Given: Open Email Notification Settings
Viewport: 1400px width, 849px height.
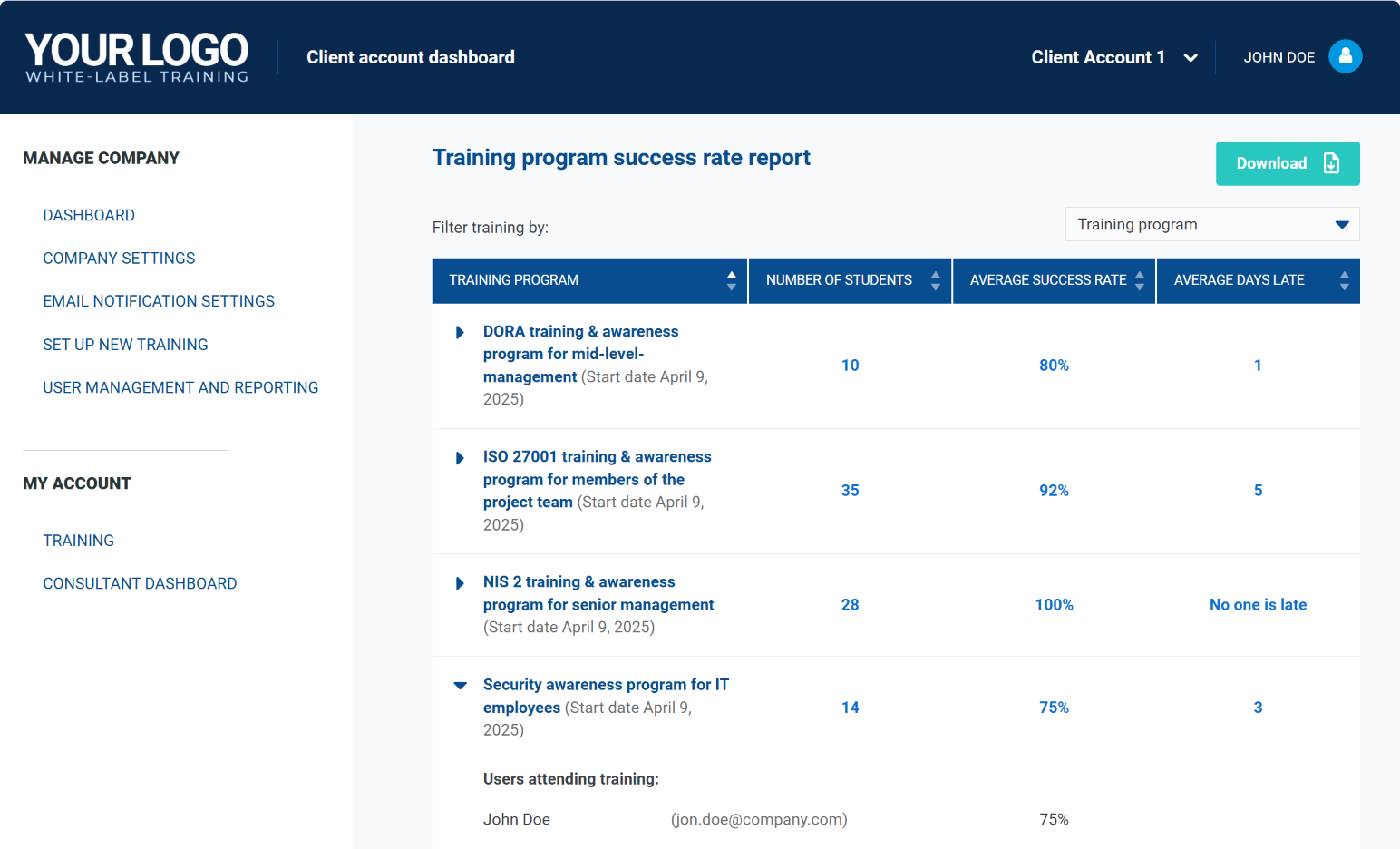Looking at the screenshot, I should (159, 301).
